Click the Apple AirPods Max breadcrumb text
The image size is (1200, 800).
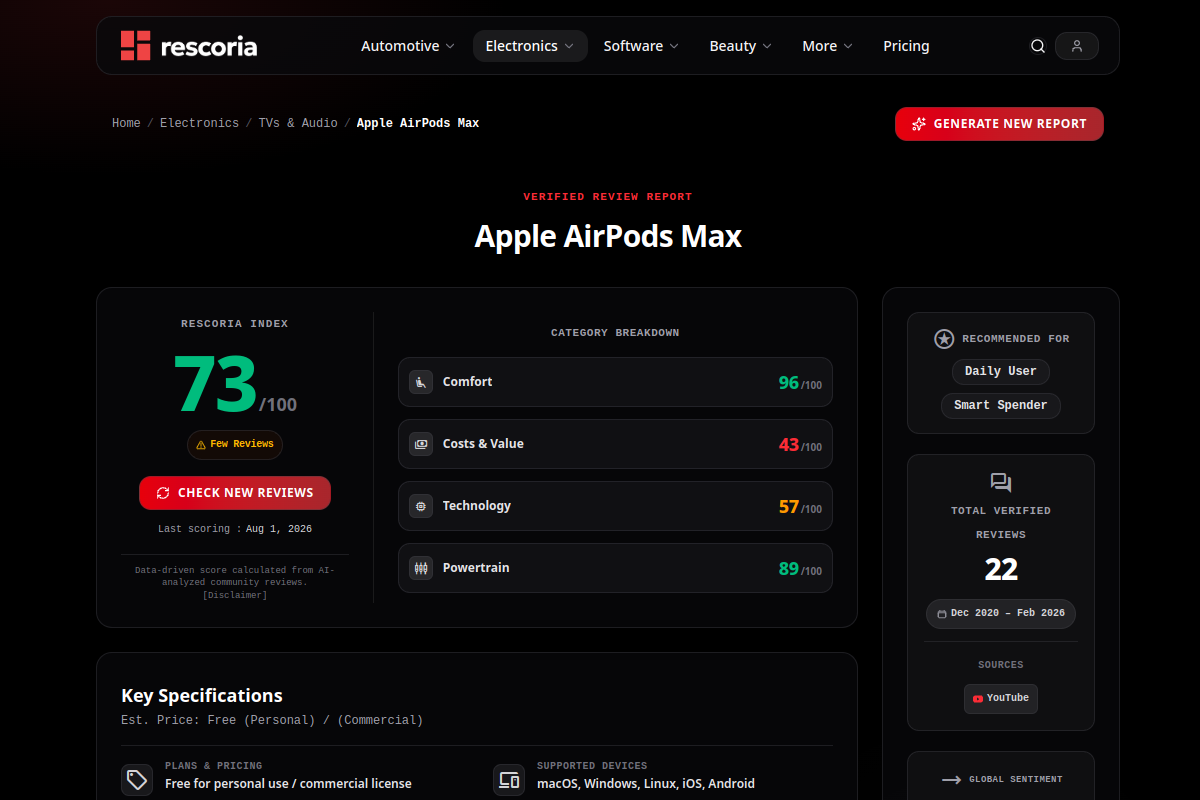[x=418, y=123]
